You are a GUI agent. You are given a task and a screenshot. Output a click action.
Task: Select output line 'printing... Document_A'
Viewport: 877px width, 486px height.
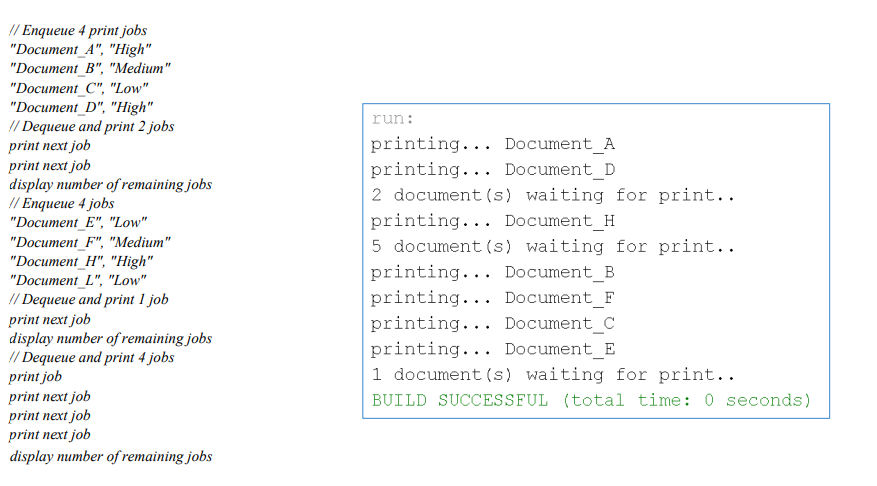pyautogui.click(x=493, y=144)
